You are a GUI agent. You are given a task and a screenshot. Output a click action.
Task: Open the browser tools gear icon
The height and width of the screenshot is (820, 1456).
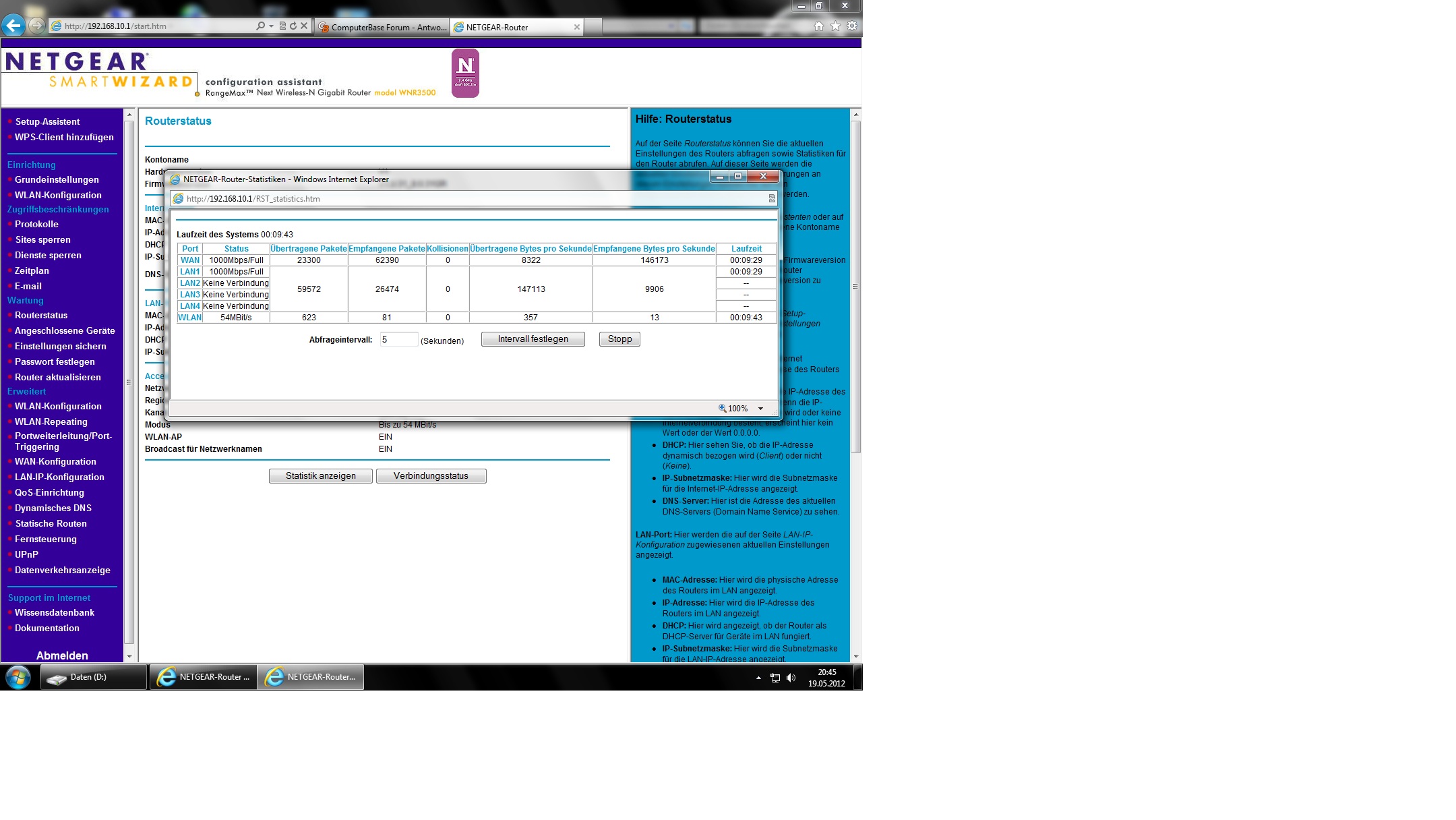[852, 26]
